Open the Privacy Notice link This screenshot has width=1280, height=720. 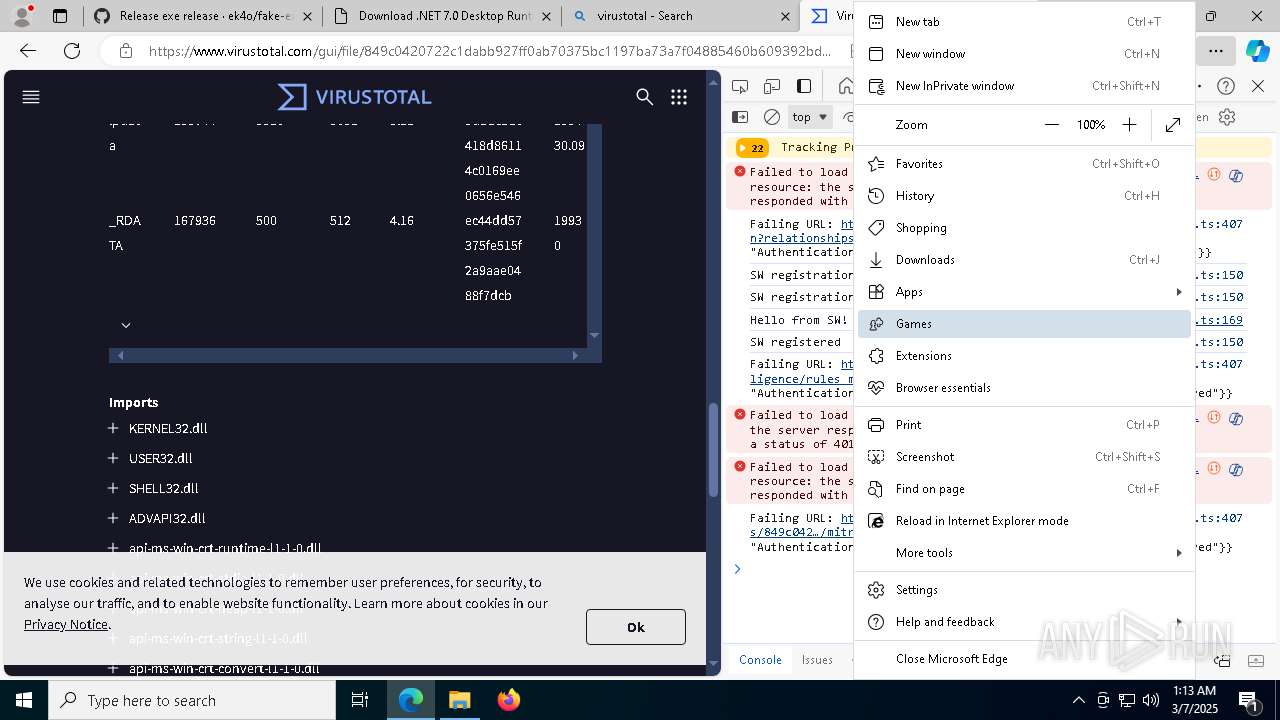[66, 625]
